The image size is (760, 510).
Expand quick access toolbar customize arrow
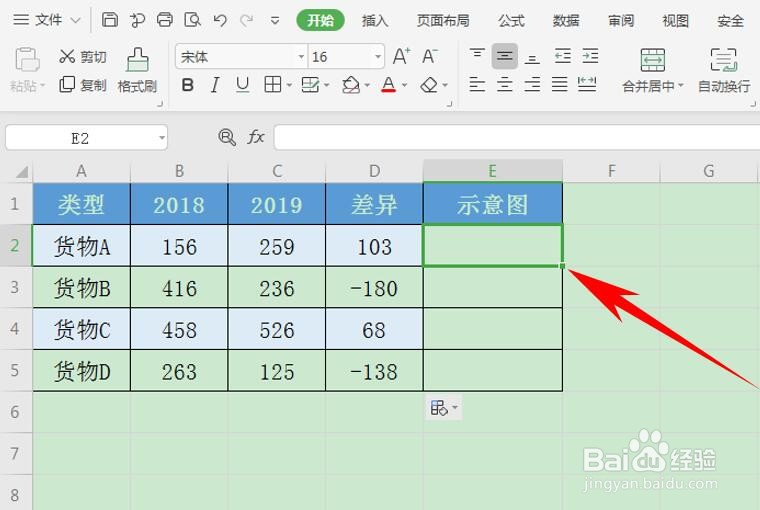tap(275, 20)
